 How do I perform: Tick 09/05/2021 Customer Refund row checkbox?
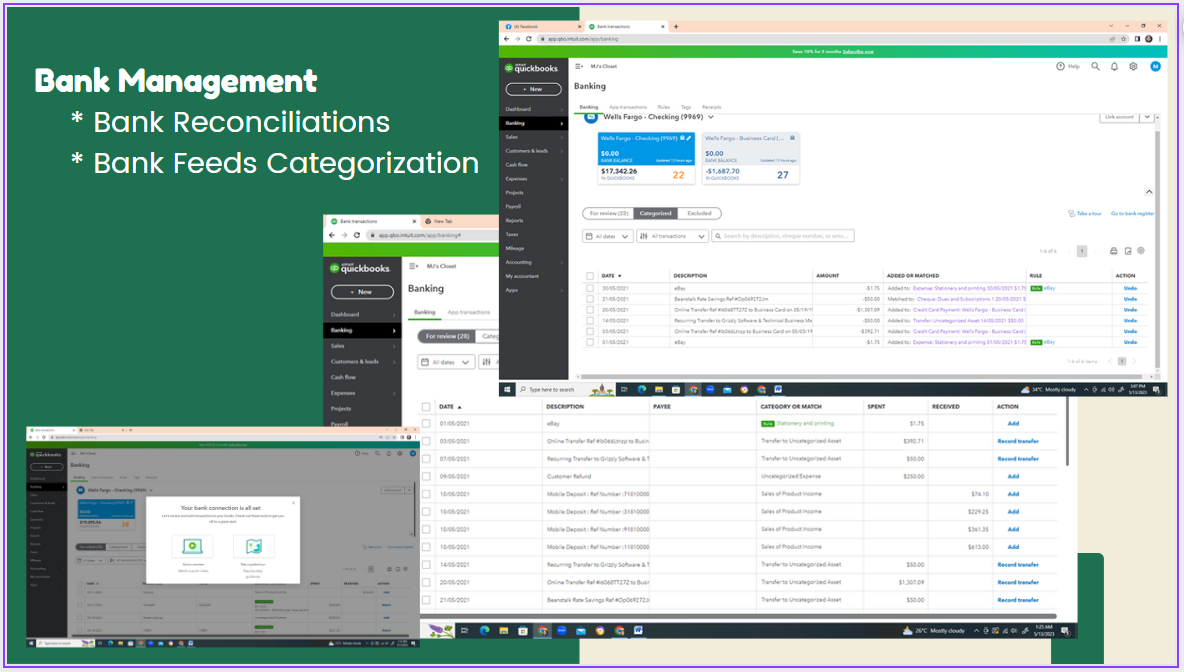(426, 476)
